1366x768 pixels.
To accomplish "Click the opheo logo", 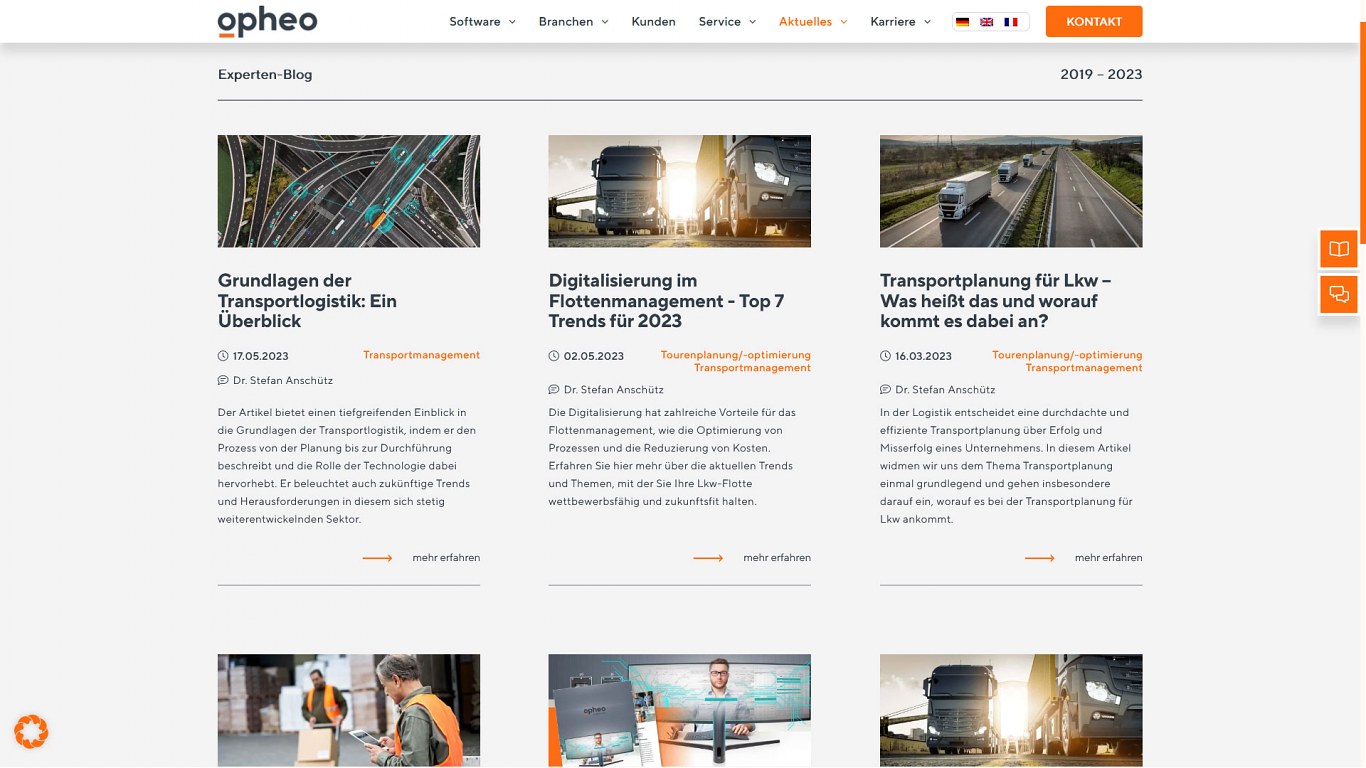I will (x=267, y=21).
